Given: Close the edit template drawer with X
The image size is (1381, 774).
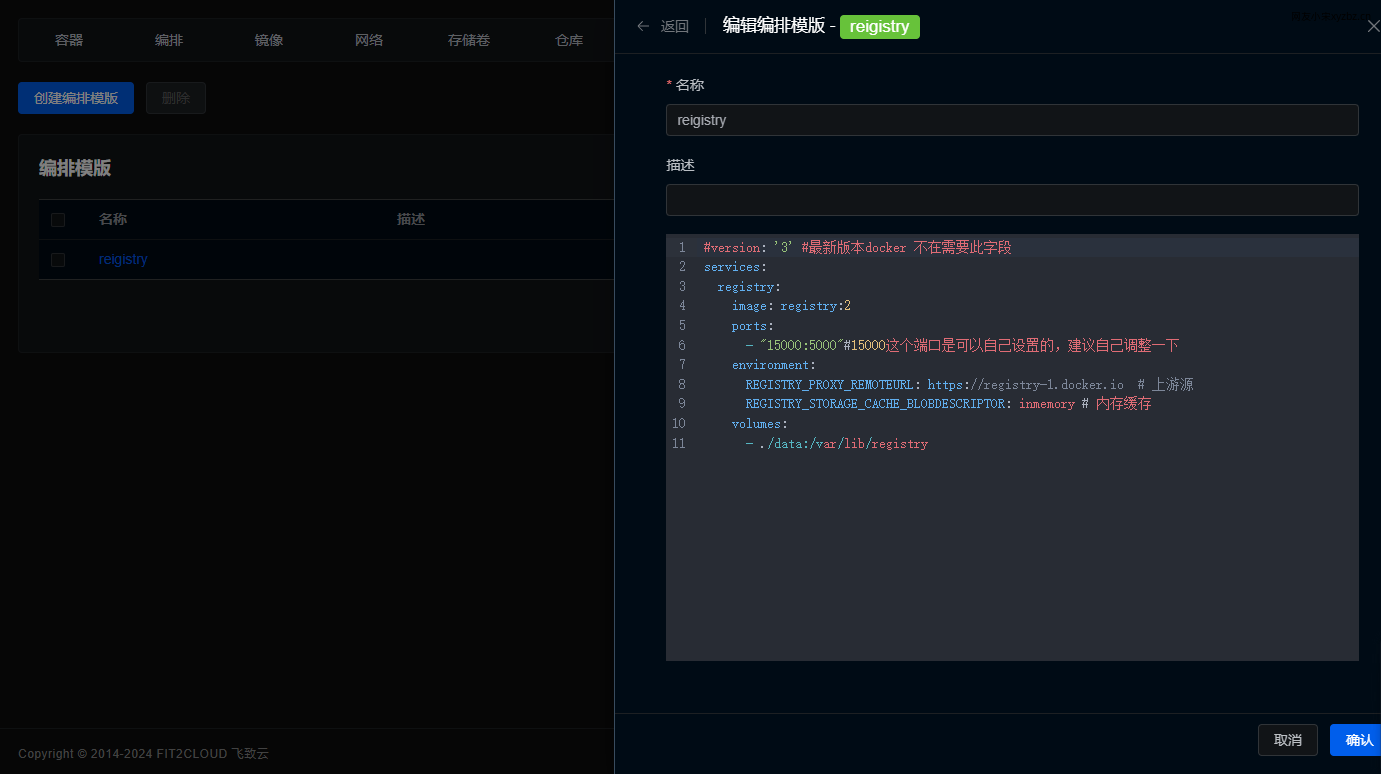Looking at the screenshot, I should [x=1373, y=26].
